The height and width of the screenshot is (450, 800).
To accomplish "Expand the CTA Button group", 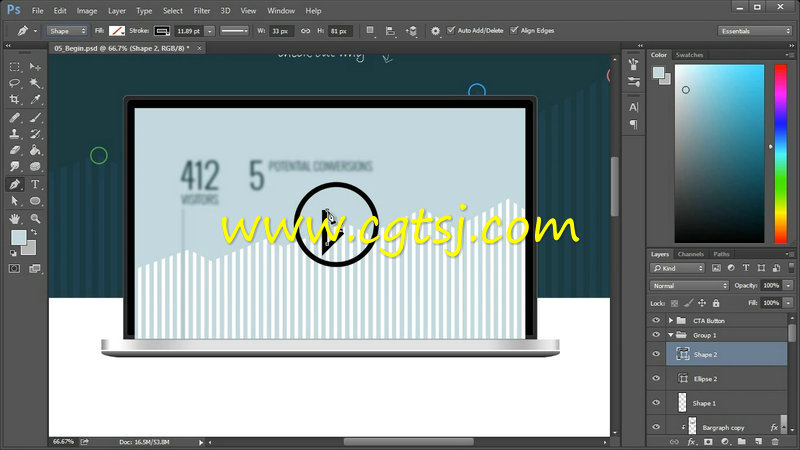I will pyautogui.click(x=671, y=320).
